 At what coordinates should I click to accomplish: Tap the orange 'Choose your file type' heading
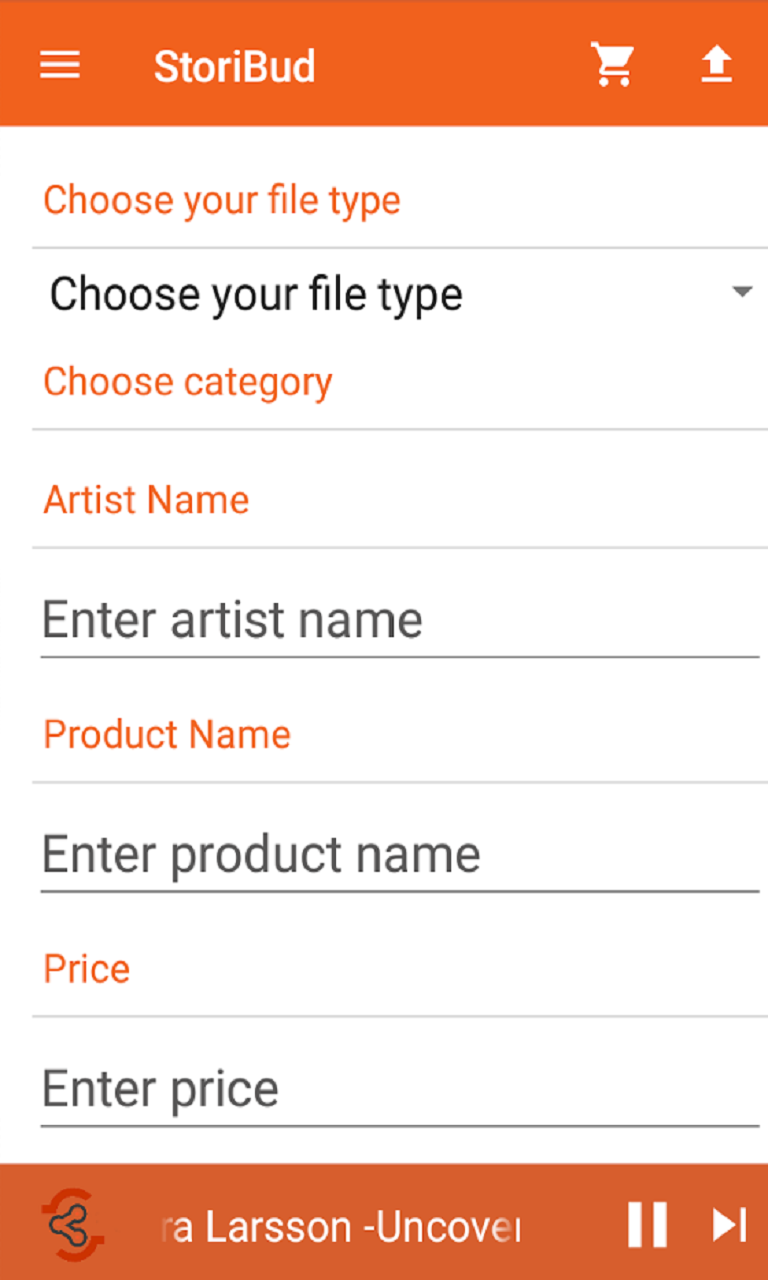[222, 200]
